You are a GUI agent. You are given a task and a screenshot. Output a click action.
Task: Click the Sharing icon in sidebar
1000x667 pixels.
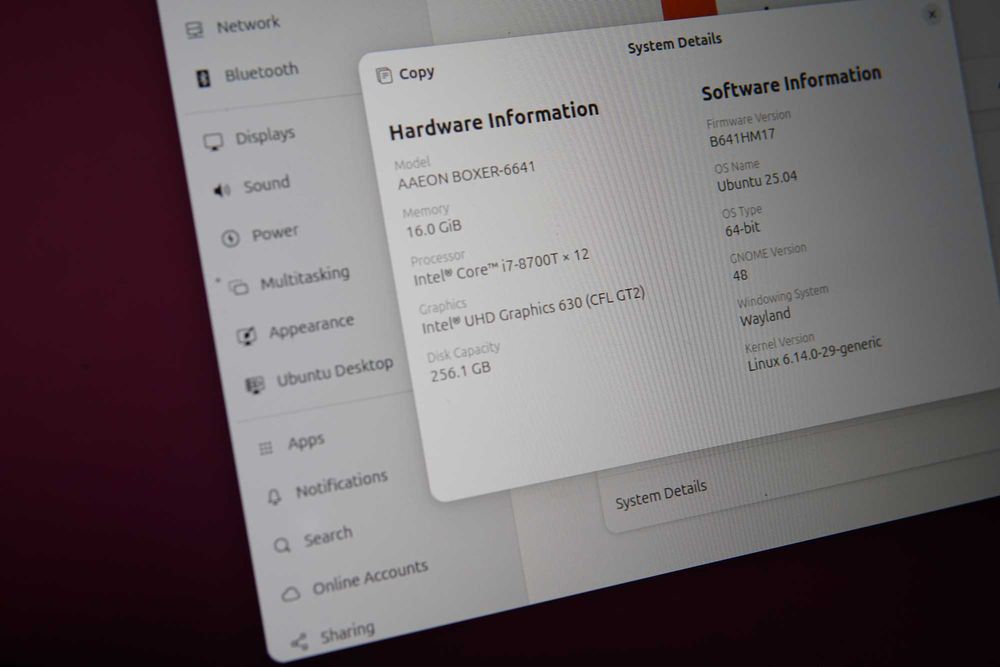[x=299, y=641]
